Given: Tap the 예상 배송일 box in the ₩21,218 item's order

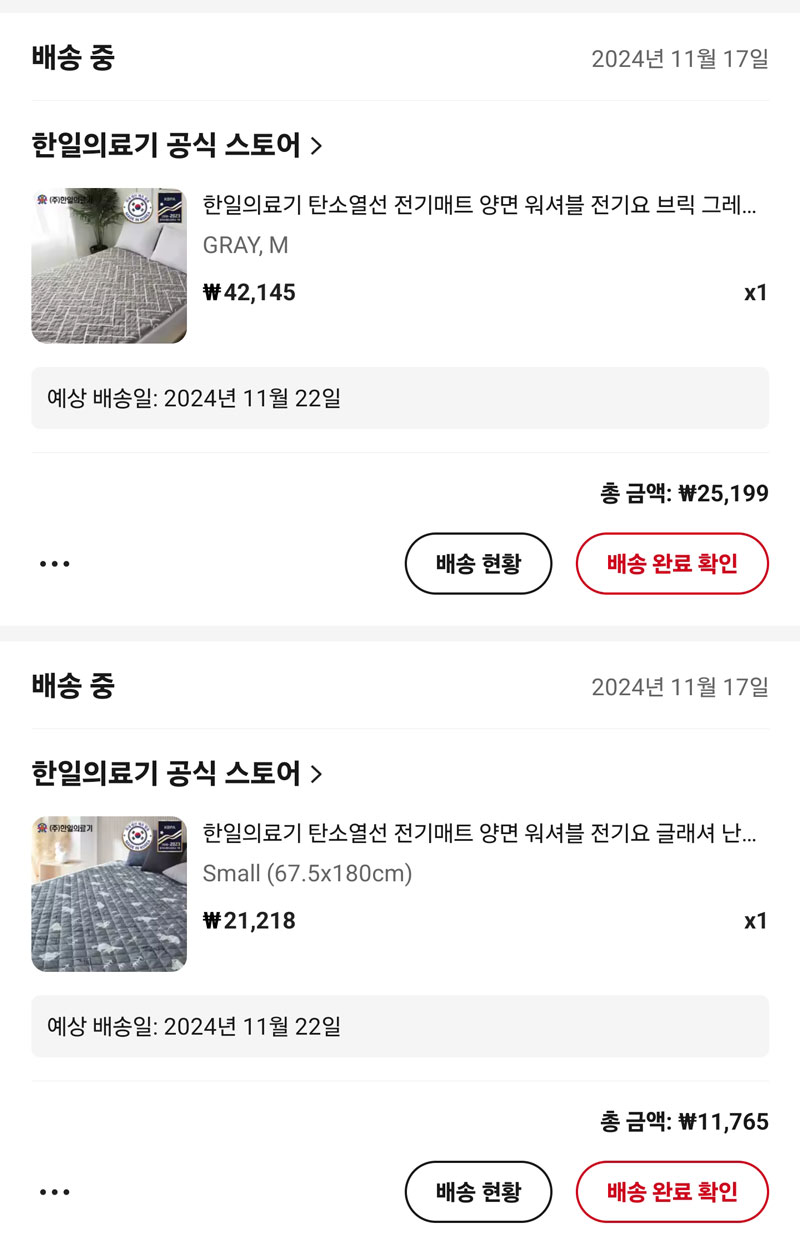Looking at the screenshot, I should 400,1026.
